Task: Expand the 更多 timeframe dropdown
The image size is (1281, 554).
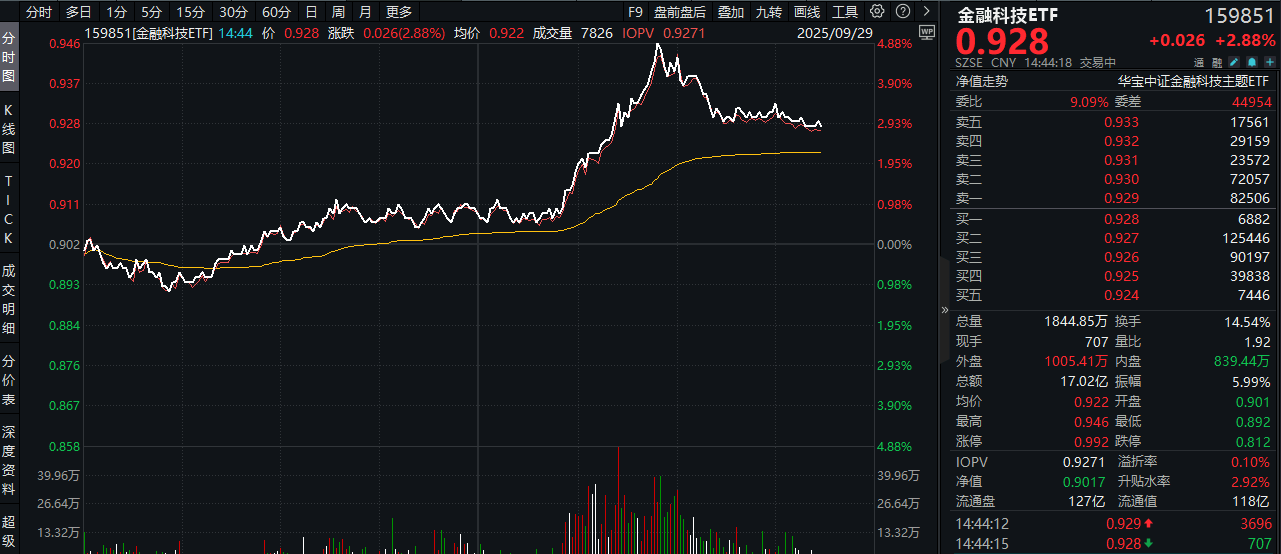Action: click(x=398, y=12)
